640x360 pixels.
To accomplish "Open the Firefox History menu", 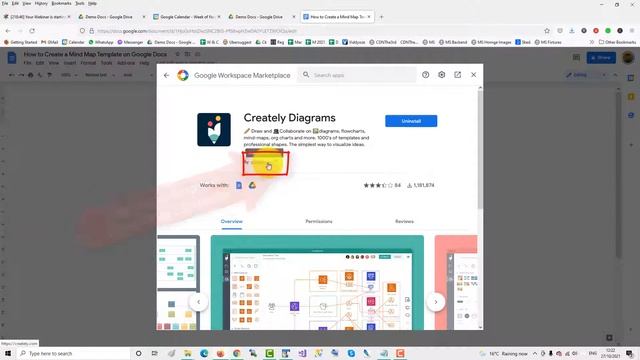I will [x=41, y=3].
